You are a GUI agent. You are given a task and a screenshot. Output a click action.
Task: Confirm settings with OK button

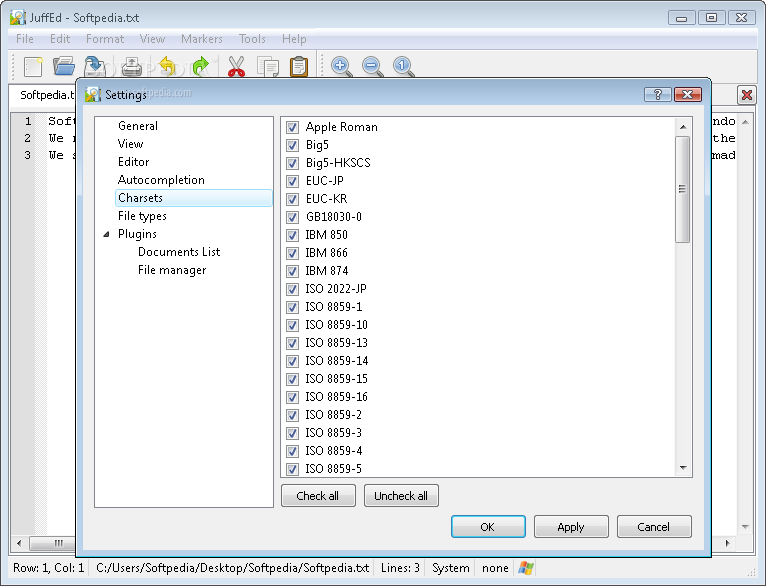pos(488,527)
